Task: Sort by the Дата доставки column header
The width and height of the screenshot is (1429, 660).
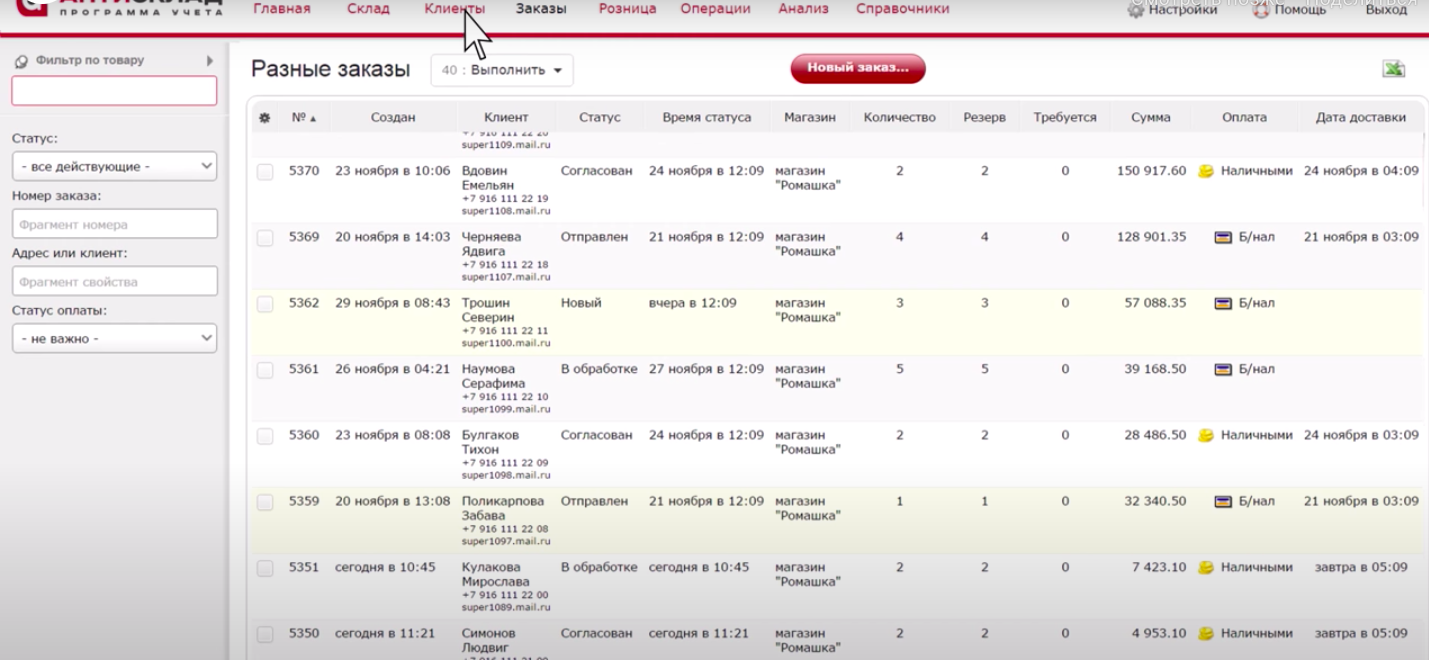Action: click(1360, 117)
